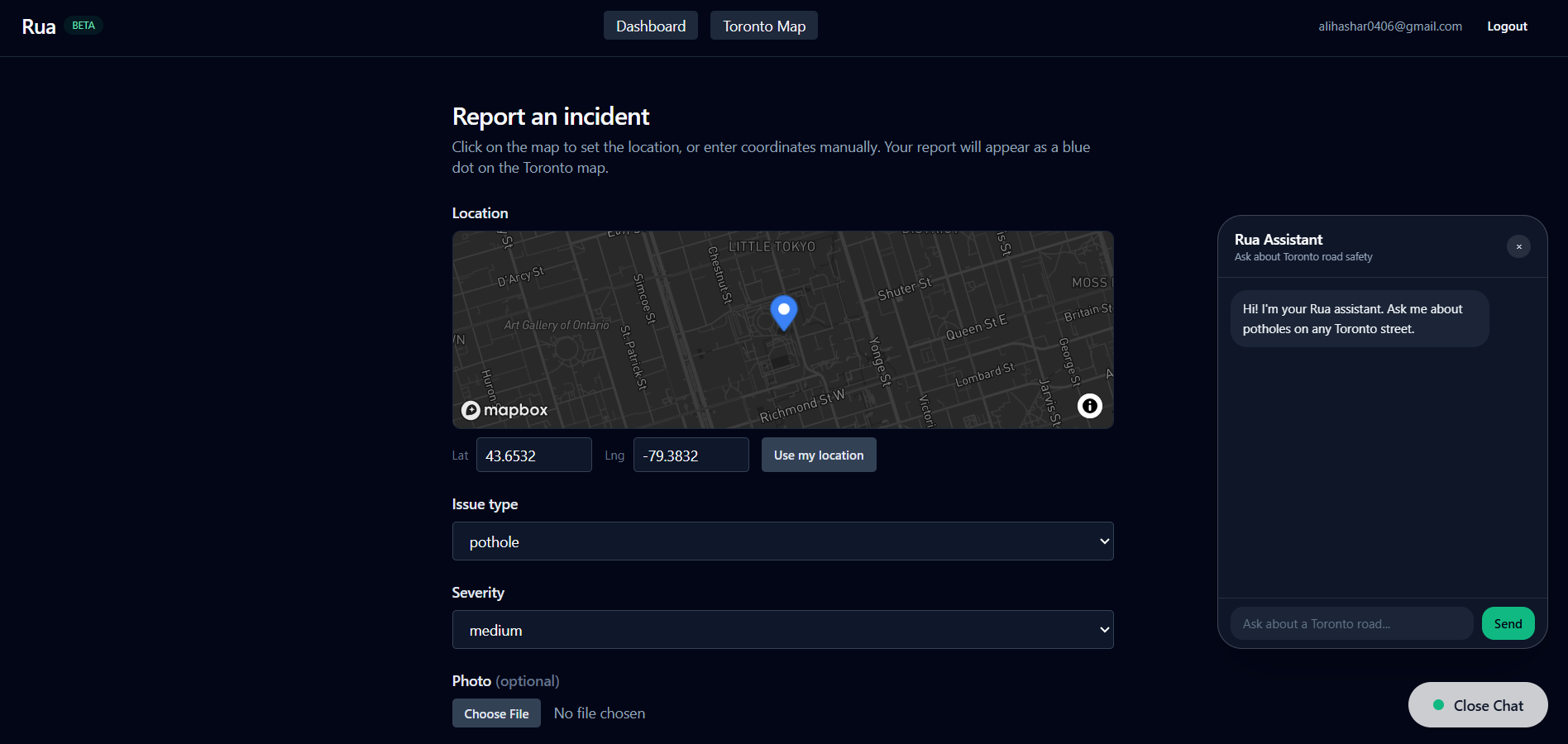The width and height of the screenshot is (1568, 744).
Task: Click the Report an incident heading
Action: coord(551,117)
